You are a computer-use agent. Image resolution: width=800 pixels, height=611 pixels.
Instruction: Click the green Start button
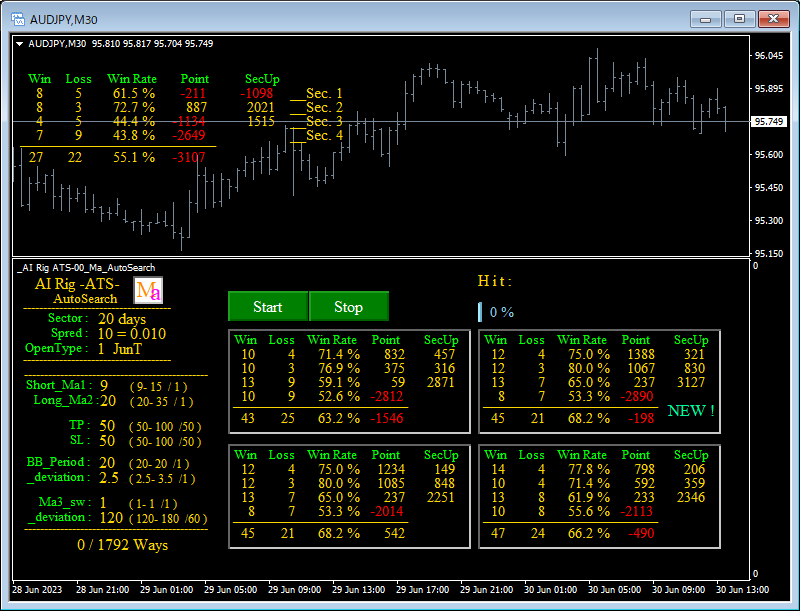coord(268,306)
